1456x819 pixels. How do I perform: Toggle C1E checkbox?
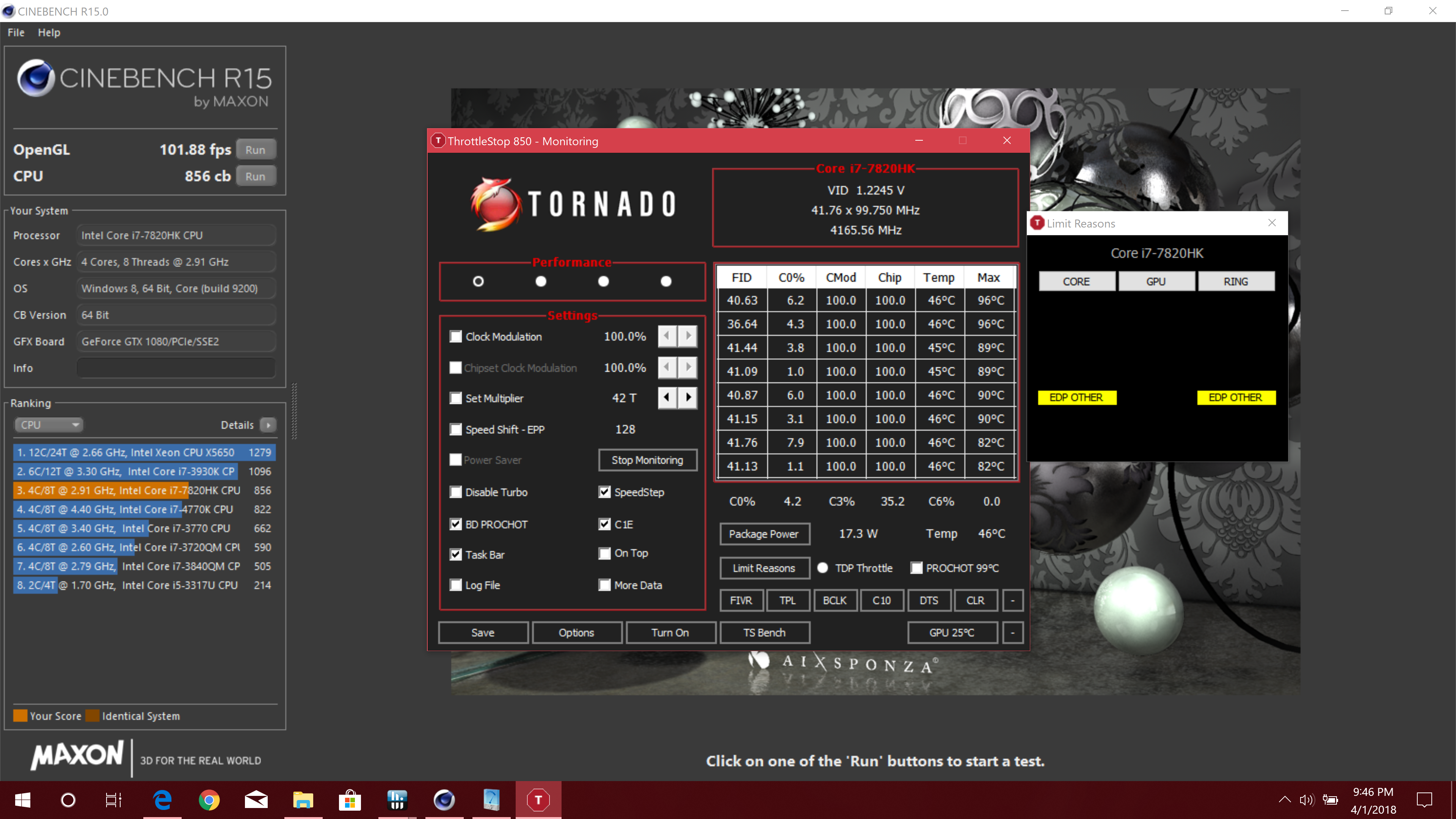tap(604, 524)
